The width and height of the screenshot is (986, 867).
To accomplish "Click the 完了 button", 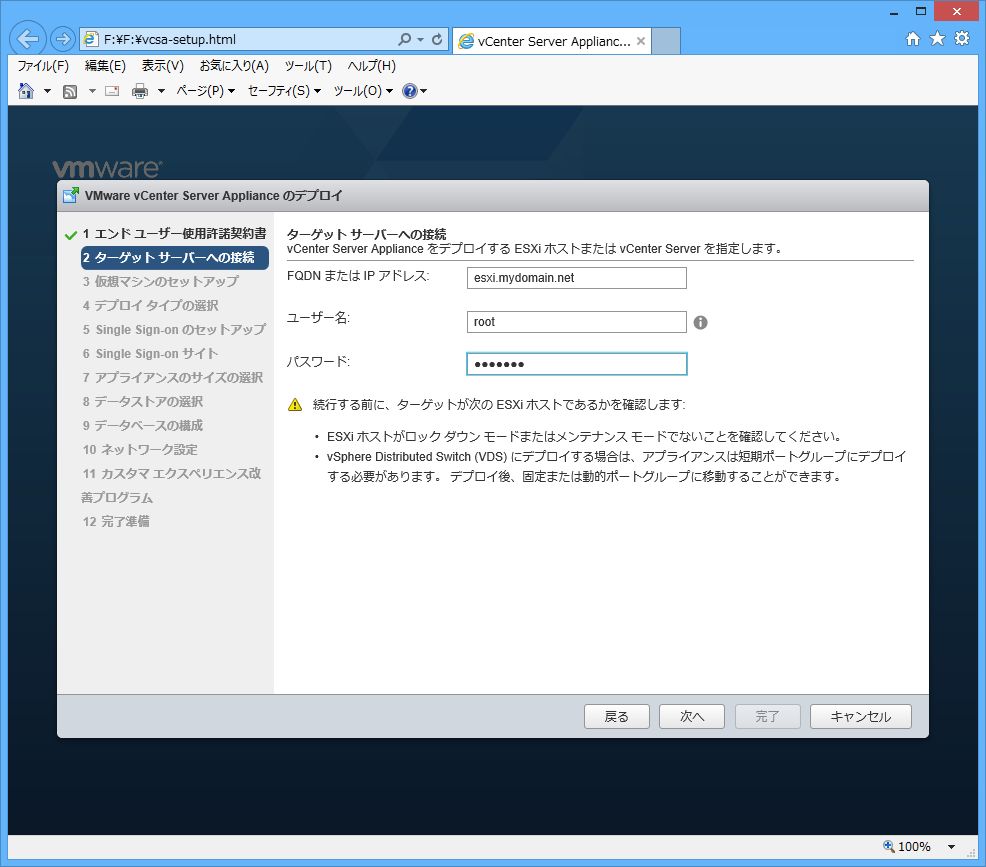I will pyautogui.click(x=767, y=716).
